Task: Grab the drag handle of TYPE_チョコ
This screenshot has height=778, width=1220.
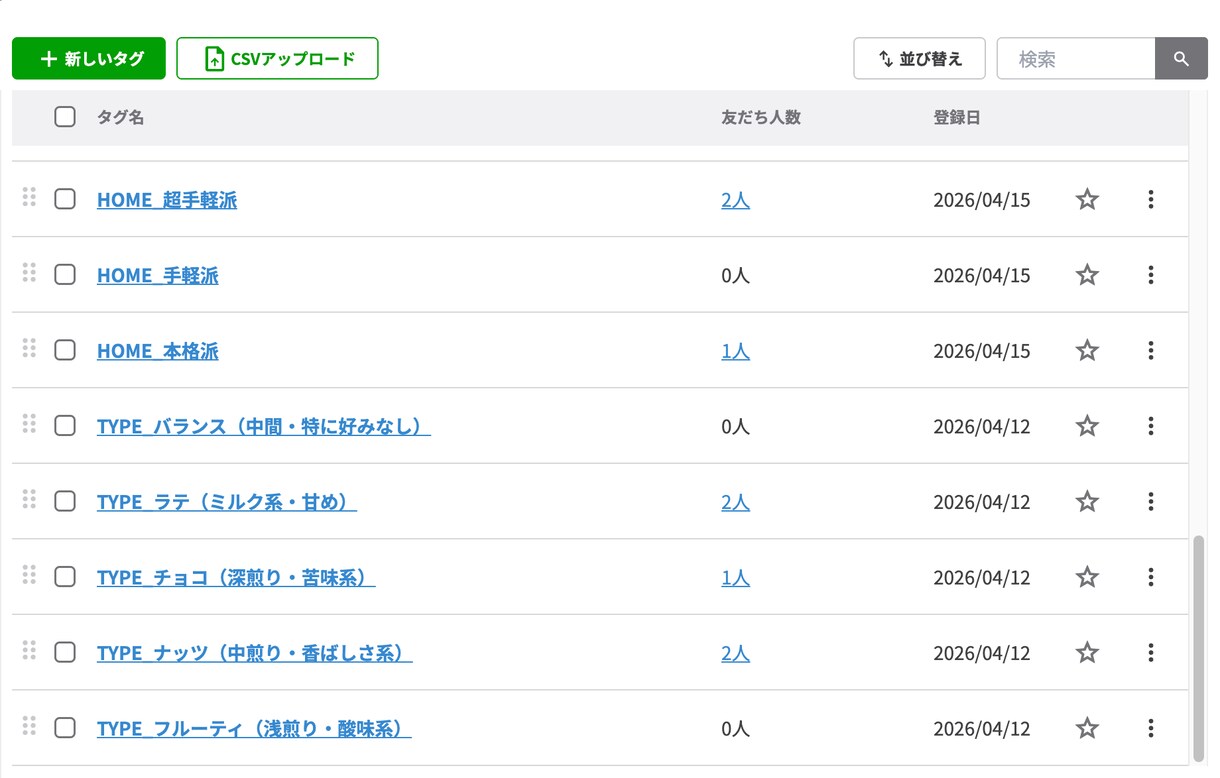Action: click(x=29, y=574)
